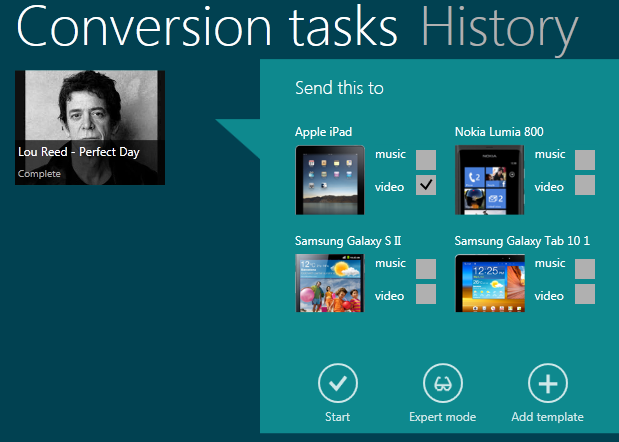The width and height of the screenshot is (619, 442).
Task: Enable music checkbox for Nokia Lumia 800
Action: click(x=585, y=160)
